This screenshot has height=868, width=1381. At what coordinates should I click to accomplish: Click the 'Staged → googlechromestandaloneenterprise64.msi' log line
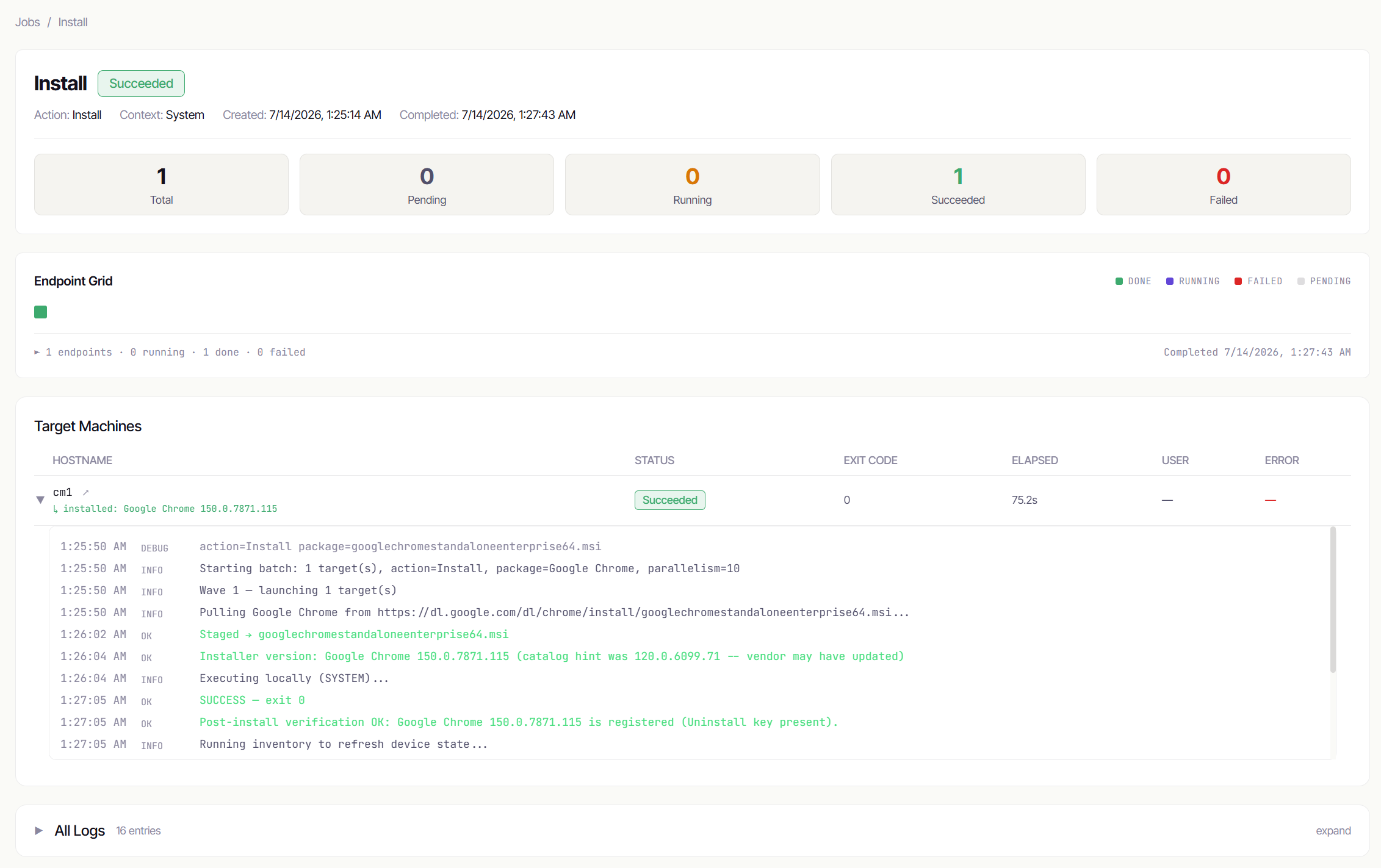[x=354, y=634]
